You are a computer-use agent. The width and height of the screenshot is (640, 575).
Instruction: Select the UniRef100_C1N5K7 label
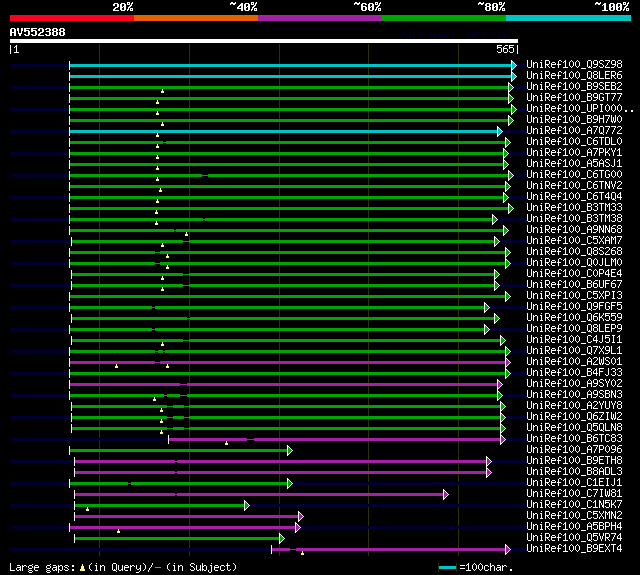(574, 505)
